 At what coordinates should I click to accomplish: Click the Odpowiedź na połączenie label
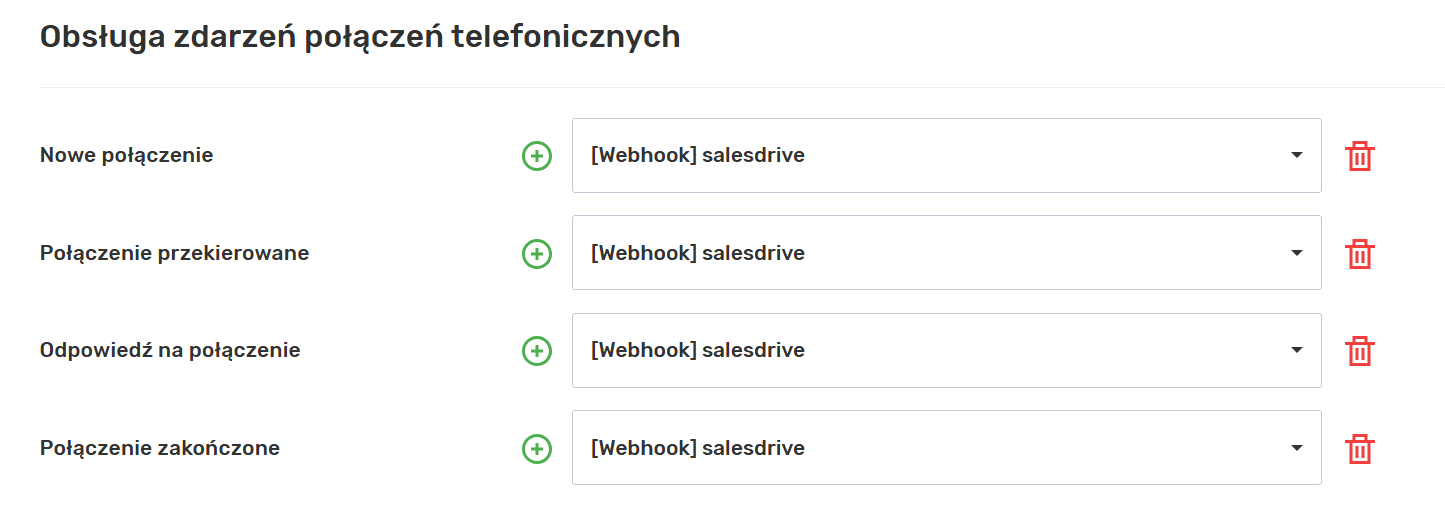pyautogui.click(x=170, y=350)
